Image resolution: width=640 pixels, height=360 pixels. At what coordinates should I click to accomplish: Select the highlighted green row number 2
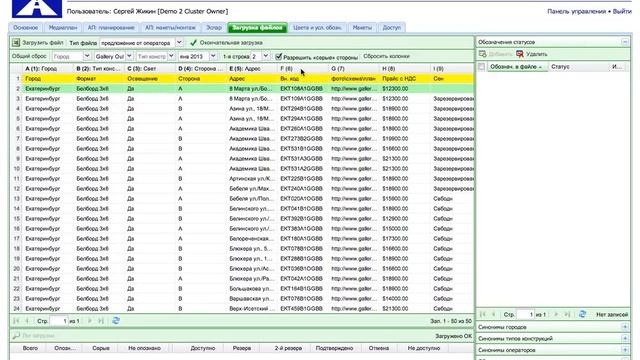(x=242, y=89)
